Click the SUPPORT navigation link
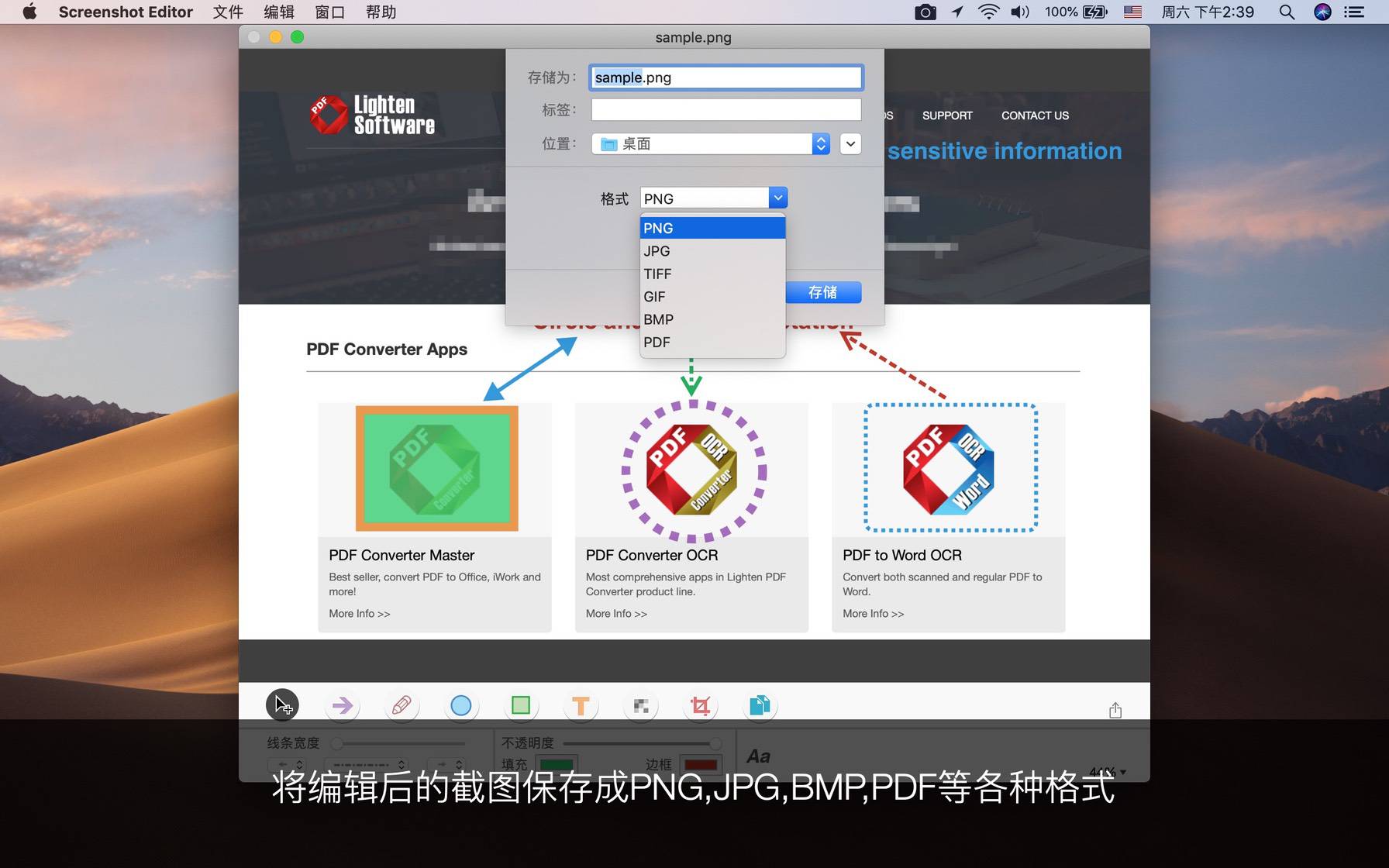The width and height of the screenshot is (1389, 868). pyautogui.click(x=947, y=115)
